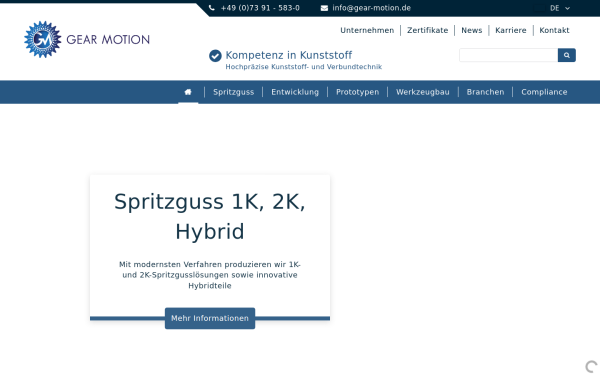Screen dimensions: 600x375
Task: Open the Prototypen menu item
Action: 357,92
